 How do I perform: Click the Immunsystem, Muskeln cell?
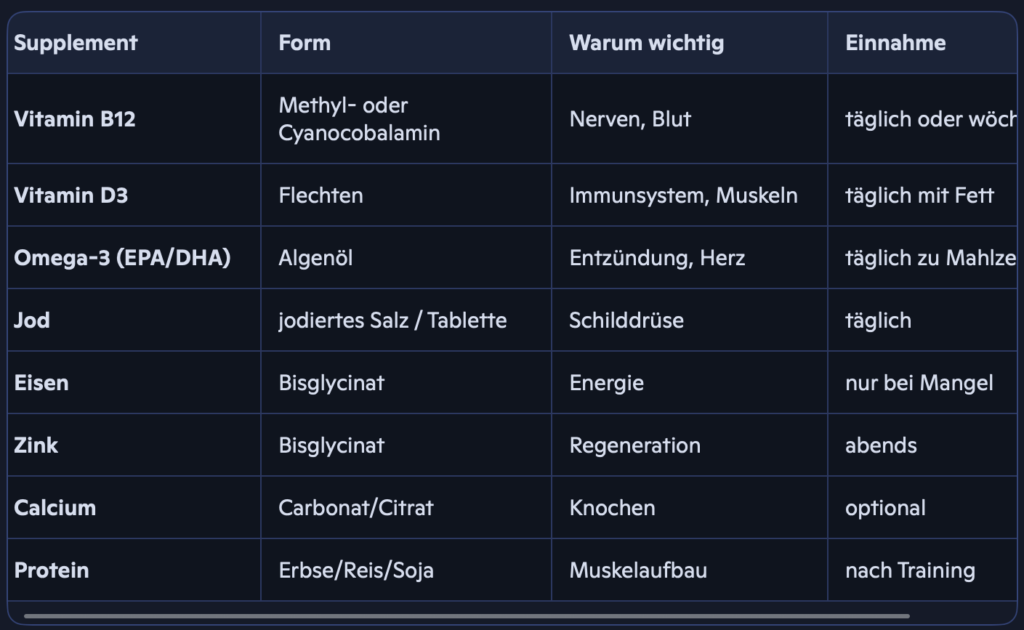683,195
